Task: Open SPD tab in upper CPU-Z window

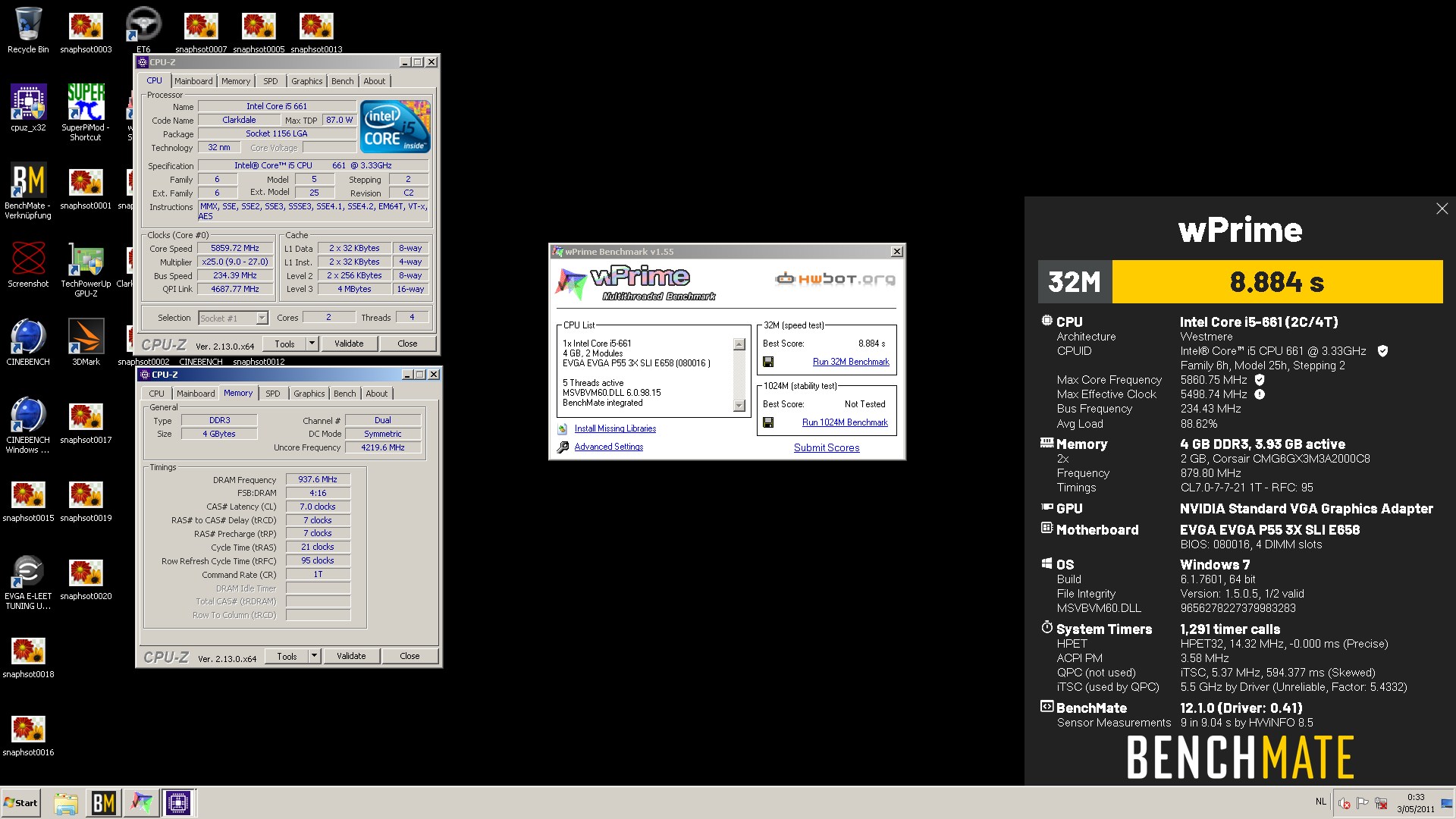Action: click(271, 81)
